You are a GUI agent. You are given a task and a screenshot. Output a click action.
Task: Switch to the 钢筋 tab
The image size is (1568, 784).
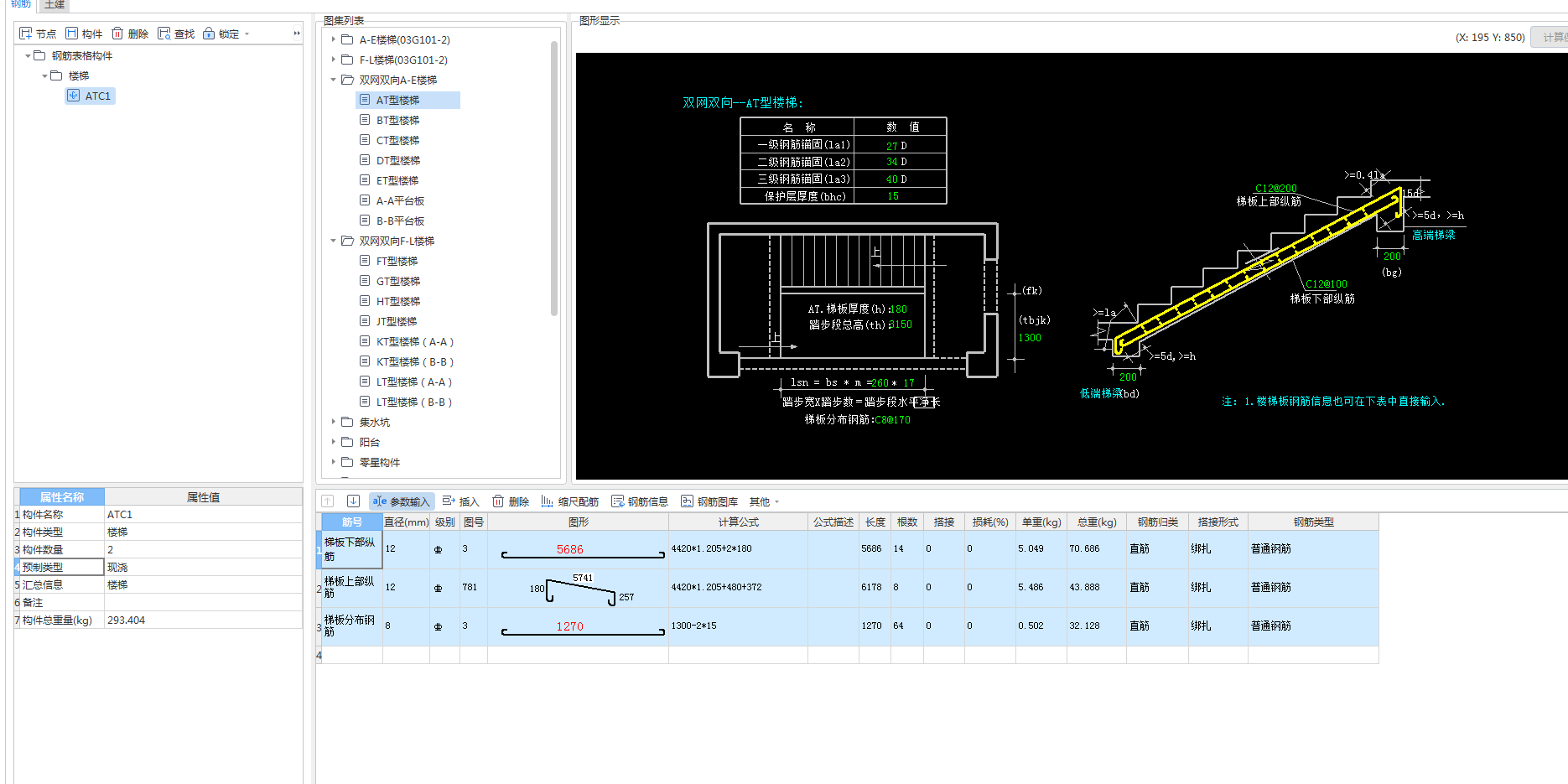pos(21,4)
